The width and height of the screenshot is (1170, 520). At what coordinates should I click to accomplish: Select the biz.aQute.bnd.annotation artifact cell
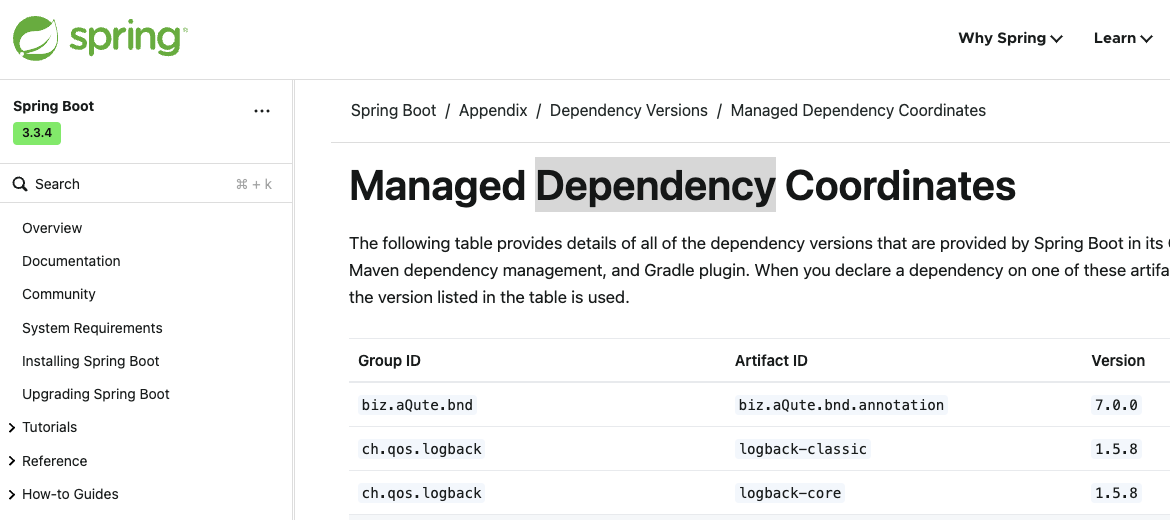point(841,405)
